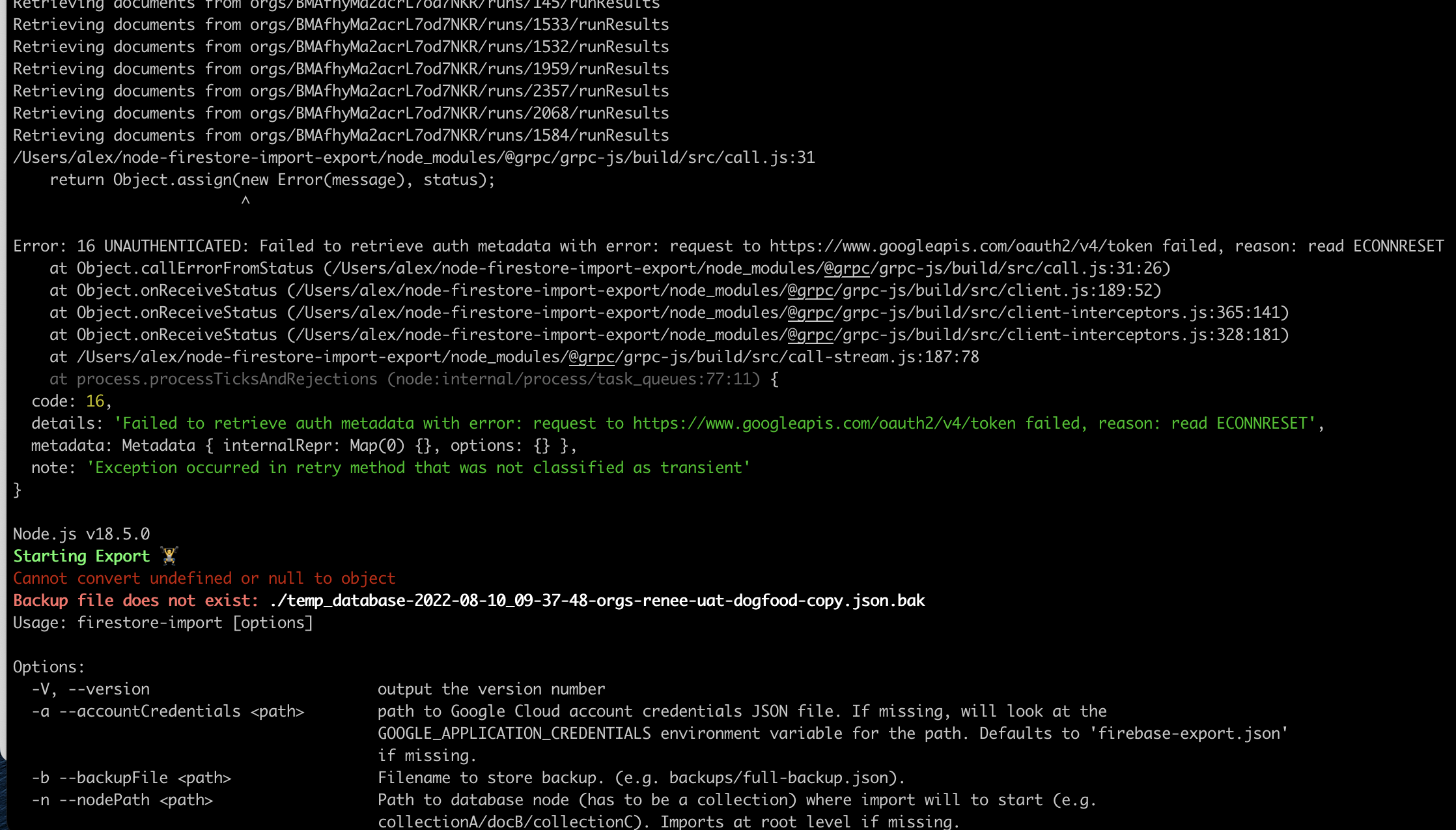Click the green 'Starting Export' text
The width and height of the screenshot is (1456, 830).
point(81,556)
